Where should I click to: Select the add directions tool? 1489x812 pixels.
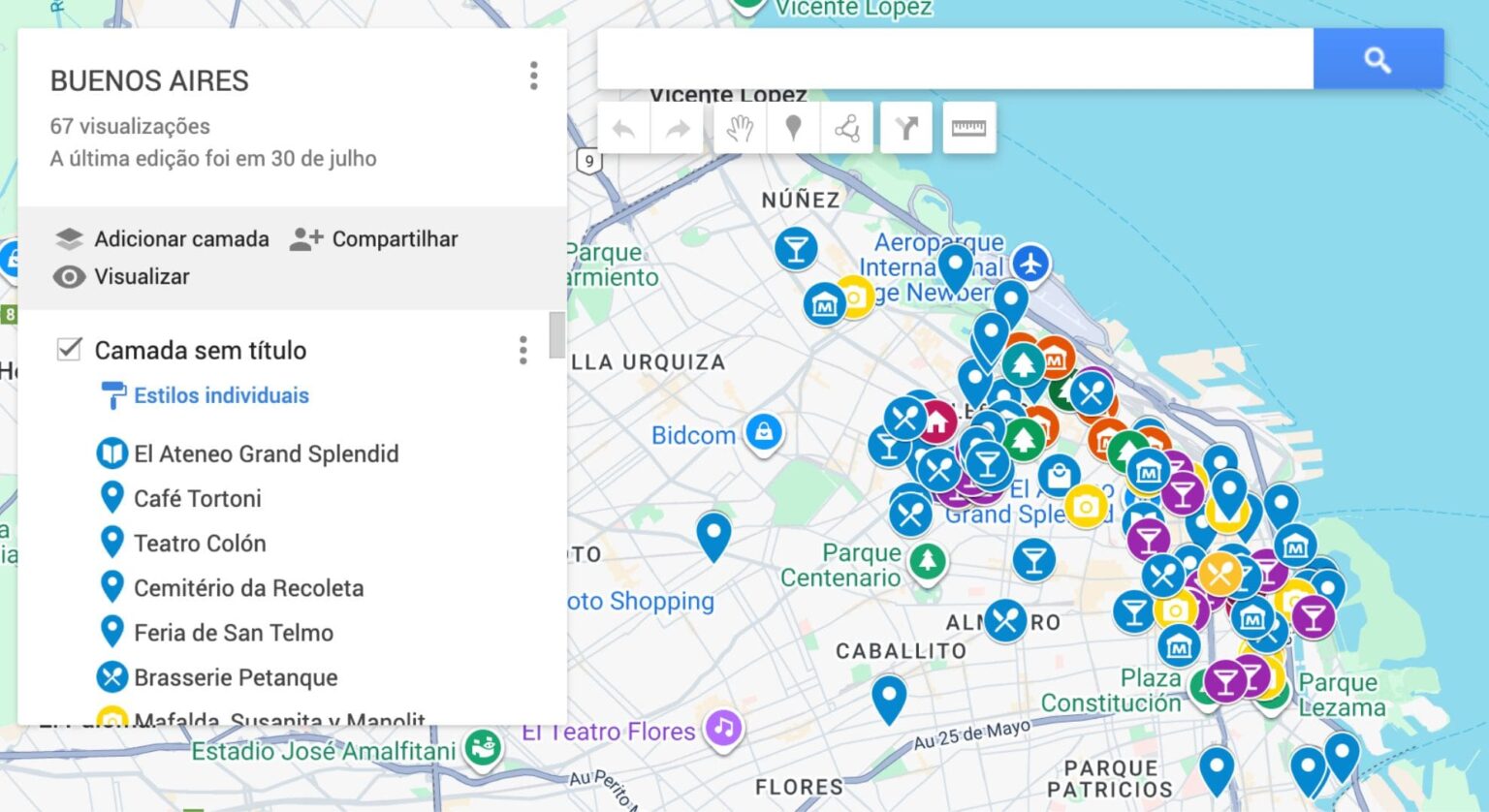(906, 127)
